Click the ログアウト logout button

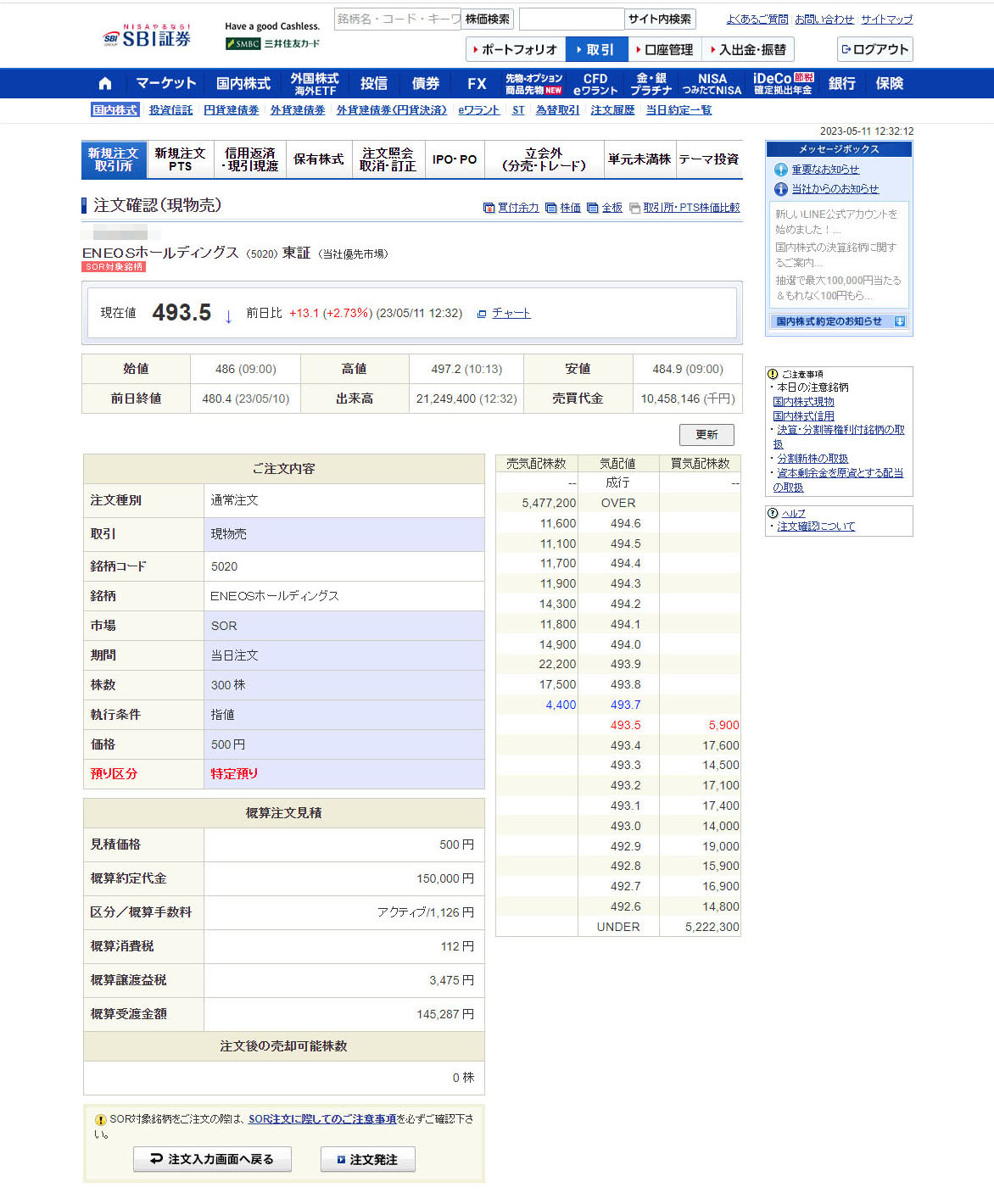874,49
